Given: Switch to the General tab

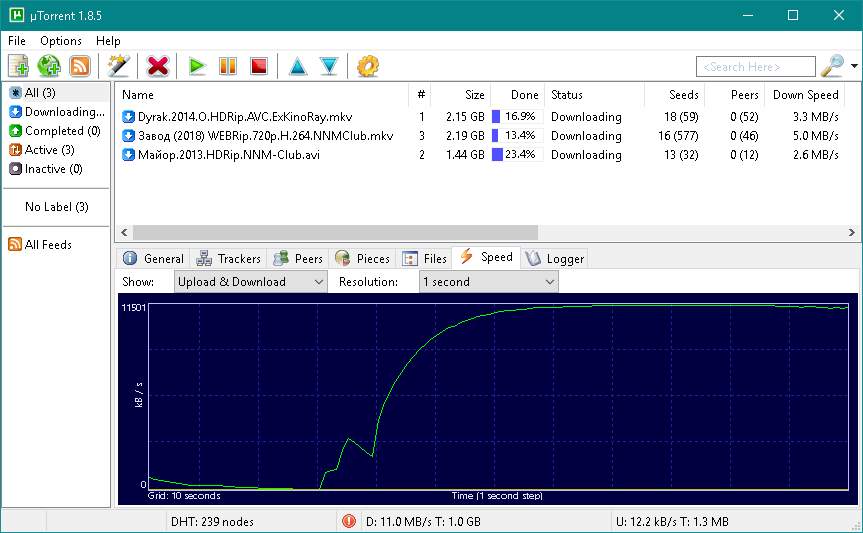Looking at the screenshot, I should [154, 258].
